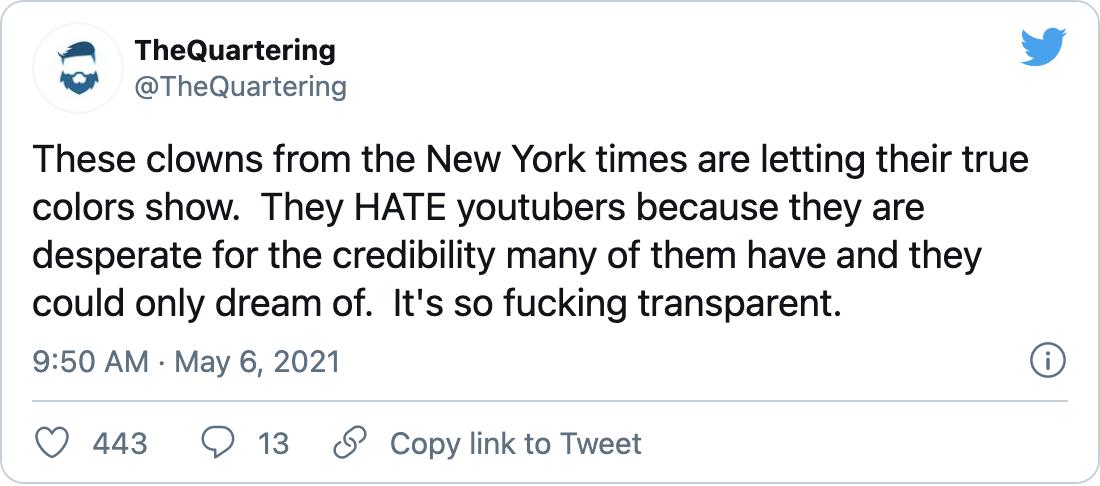Click the chain link icon
The image size is (1100, 486).
tap(350, 443)
